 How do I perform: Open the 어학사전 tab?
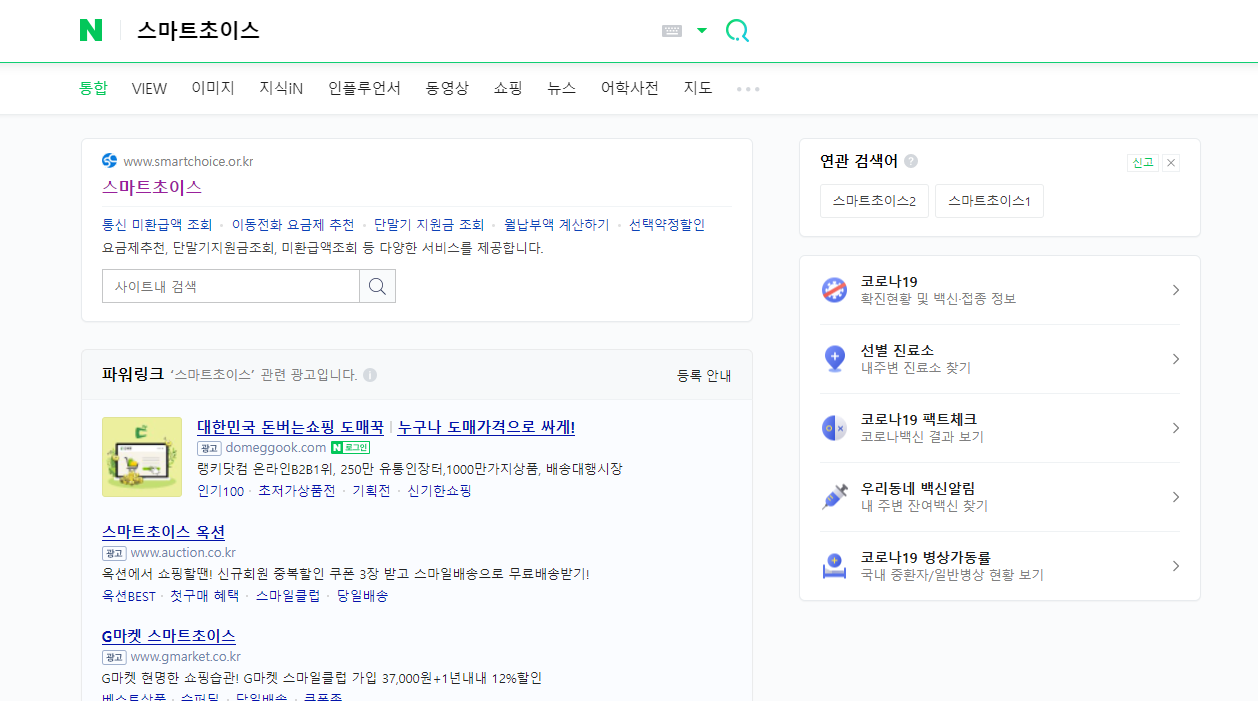pyautogui.click(x=630, y=88)
